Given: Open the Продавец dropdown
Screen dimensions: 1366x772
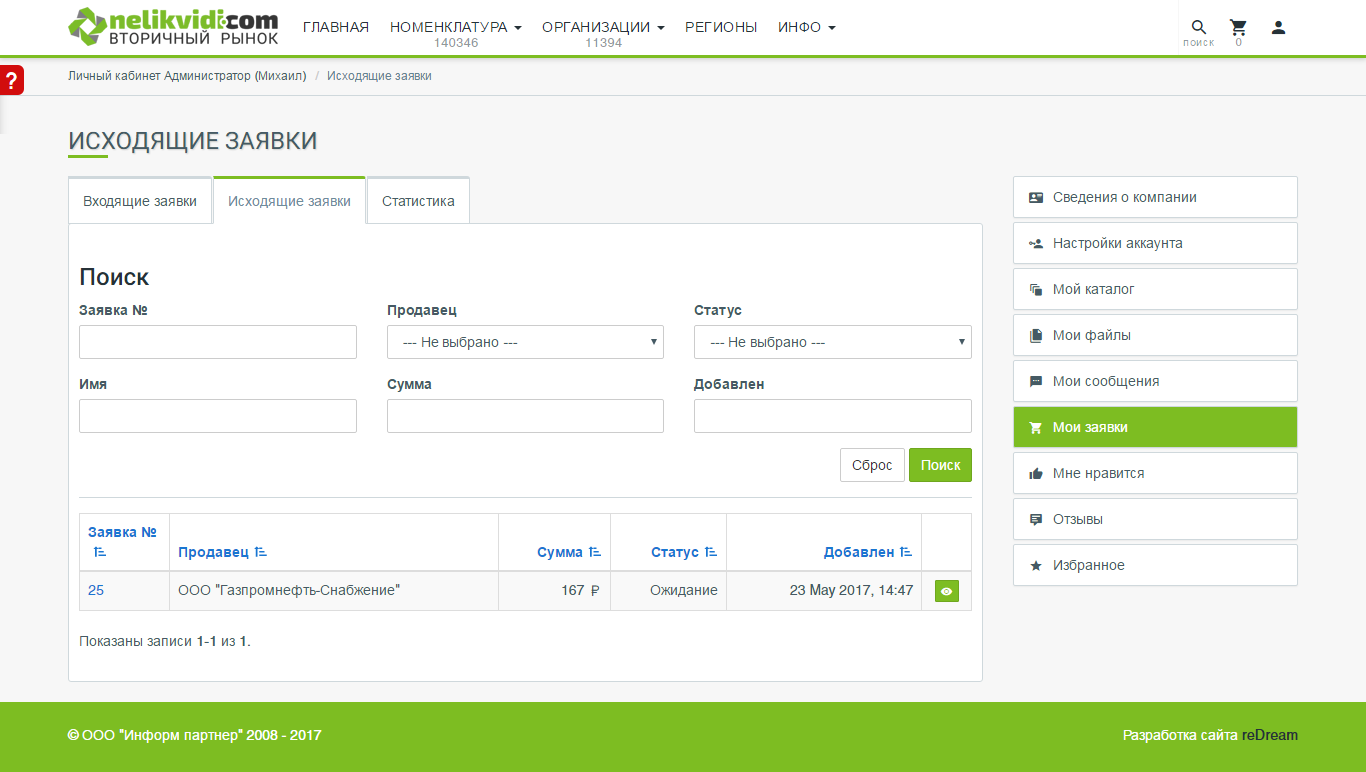Looking at the screenshot, I should 525,342.
